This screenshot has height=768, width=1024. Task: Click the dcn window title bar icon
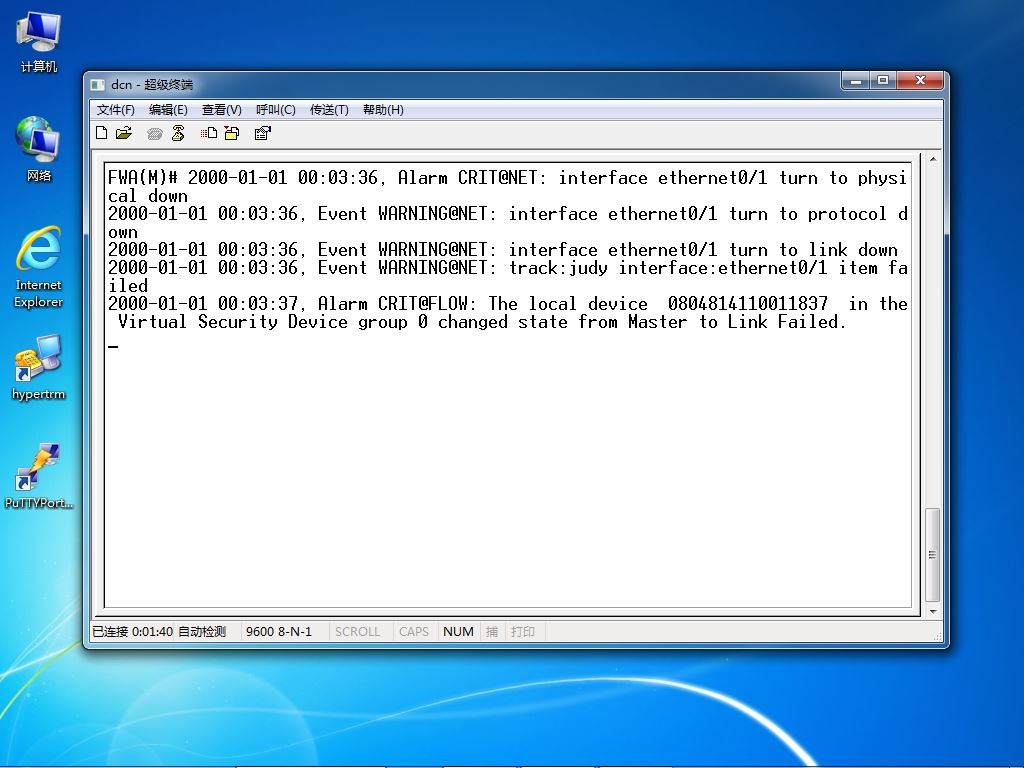[98, 84]
